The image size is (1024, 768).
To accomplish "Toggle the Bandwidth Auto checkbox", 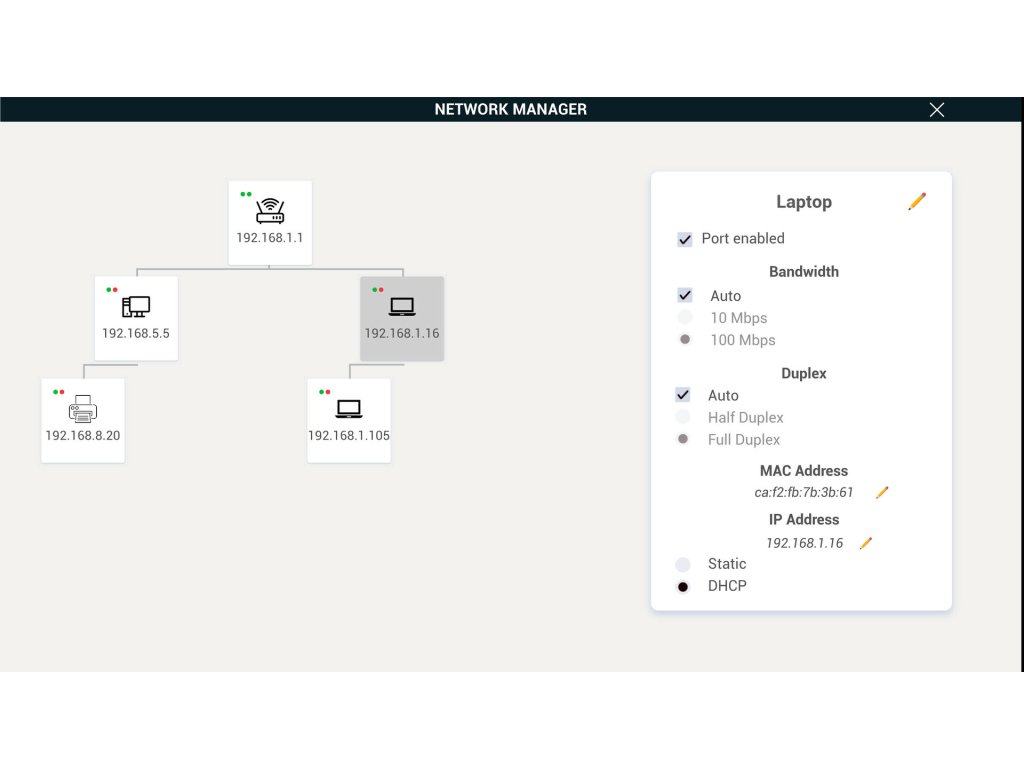I will click(x=685, y=296).
